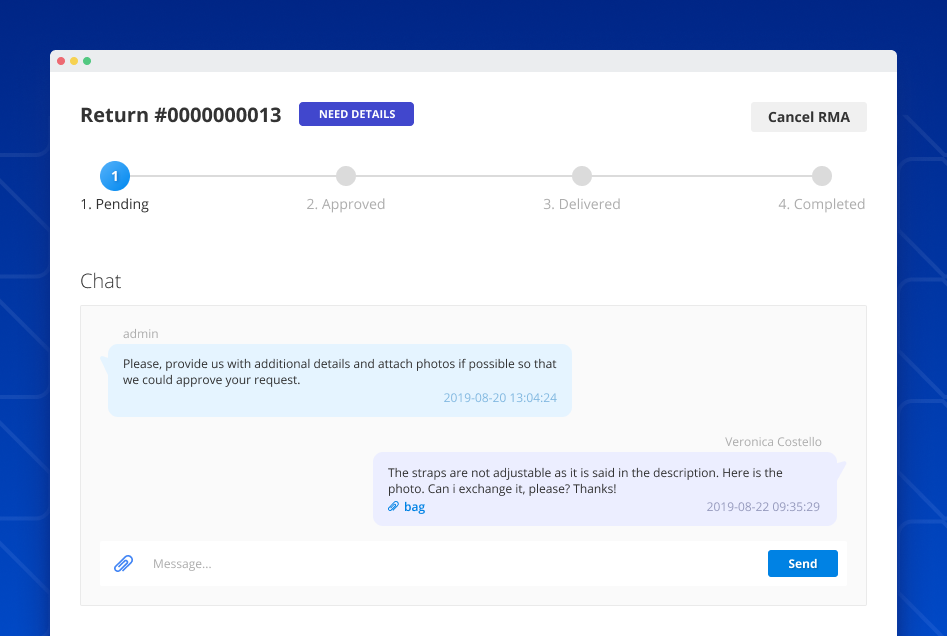Click the 1. Pending step label
Image resolution: width=947 pixels, height=636 pixels.
coord(114,203)
